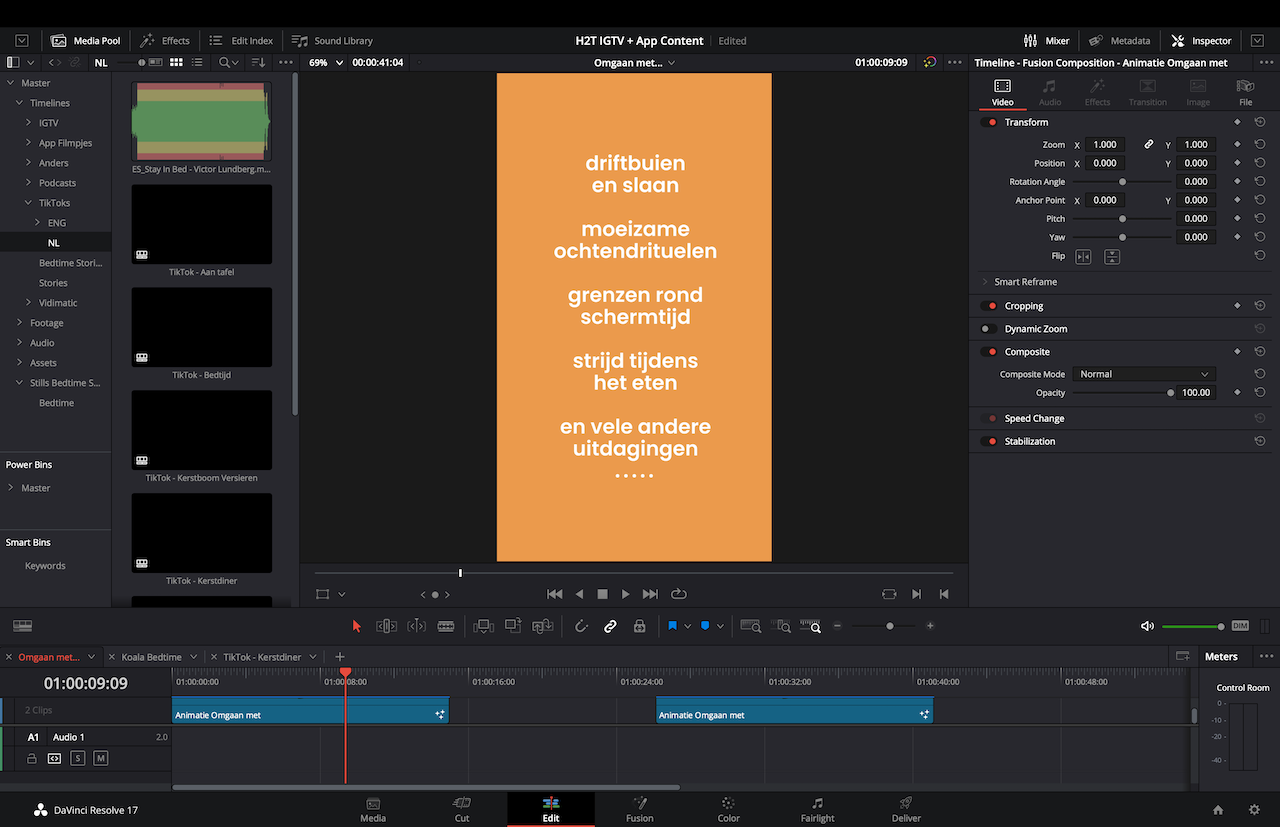Viewport: 1280px width, 827px height.
Task: Click Play Reverse button
Action: pos(579,594)
